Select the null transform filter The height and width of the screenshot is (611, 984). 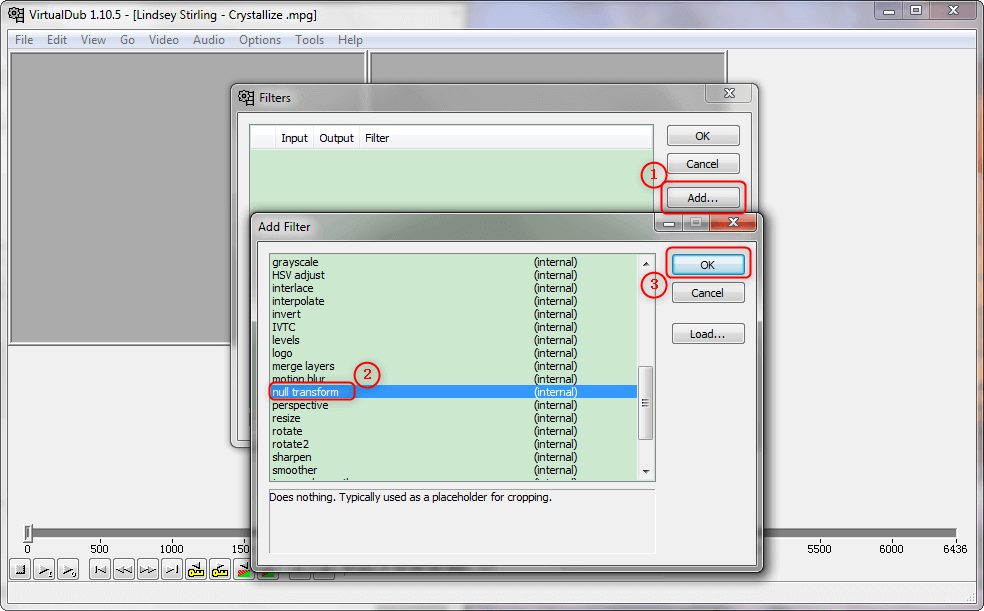(305, 392)
